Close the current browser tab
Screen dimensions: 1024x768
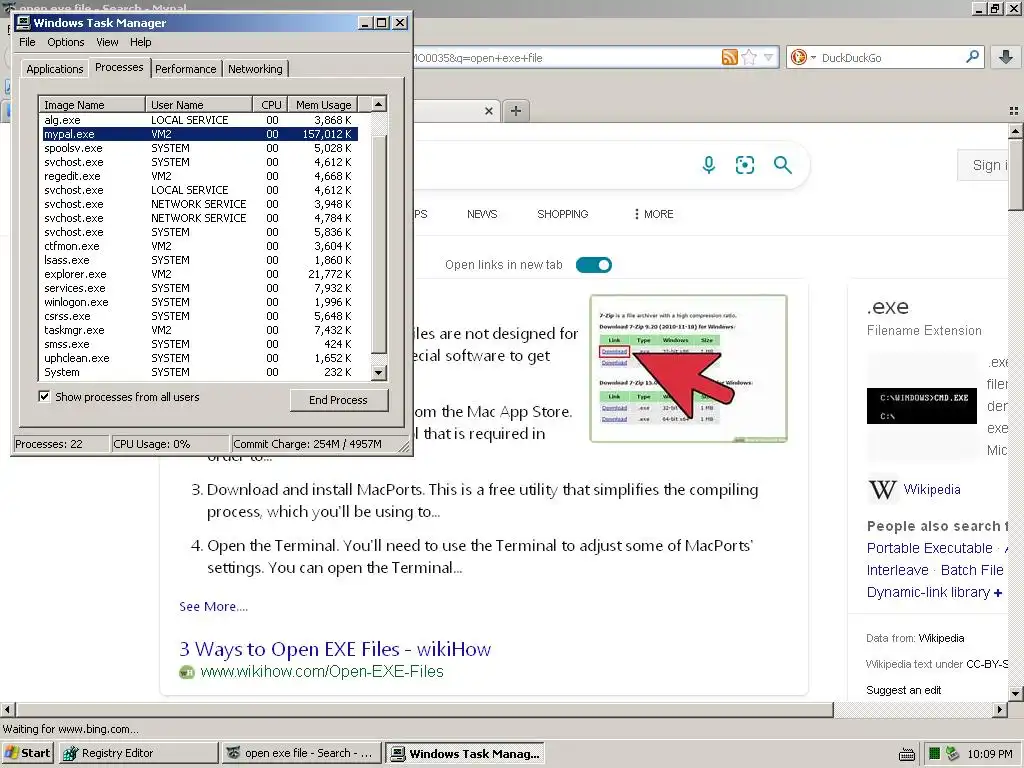point(488,111)
